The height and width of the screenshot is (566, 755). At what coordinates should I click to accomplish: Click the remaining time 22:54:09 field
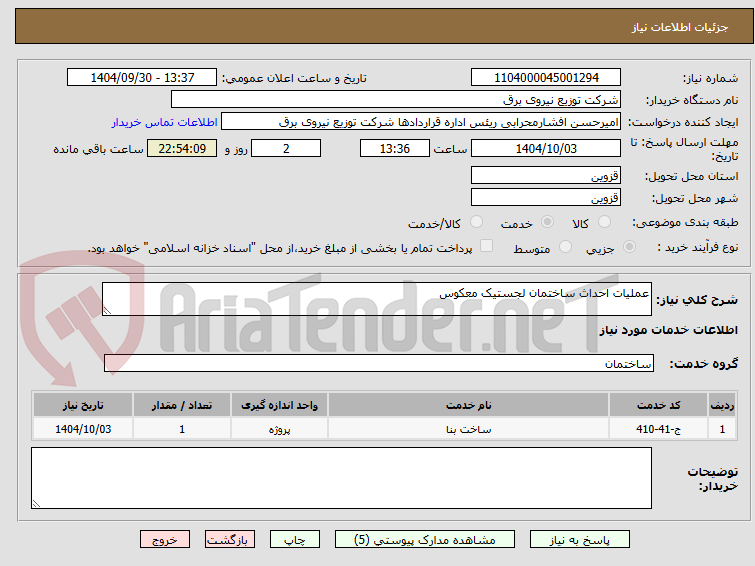click(182, 148)
